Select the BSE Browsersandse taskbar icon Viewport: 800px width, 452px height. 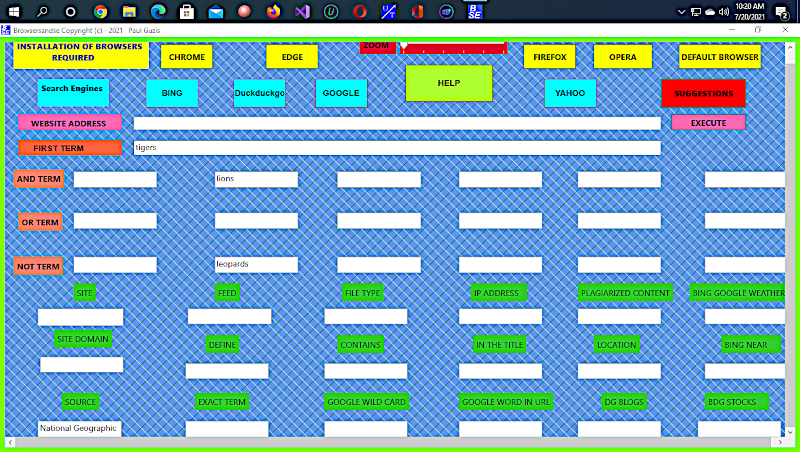[x=475, y=11]
